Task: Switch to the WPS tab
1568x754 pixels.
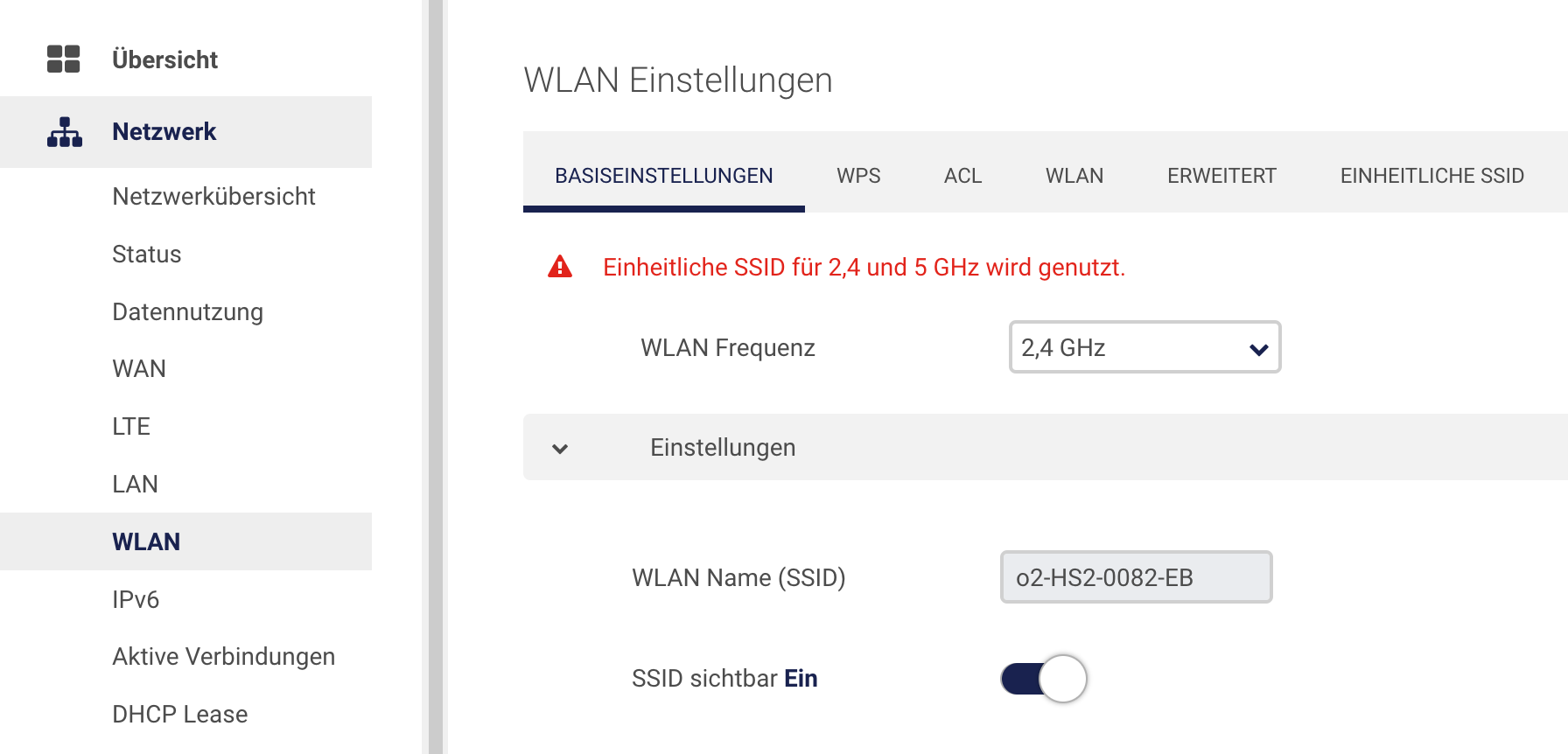Action: pos(858,176)
